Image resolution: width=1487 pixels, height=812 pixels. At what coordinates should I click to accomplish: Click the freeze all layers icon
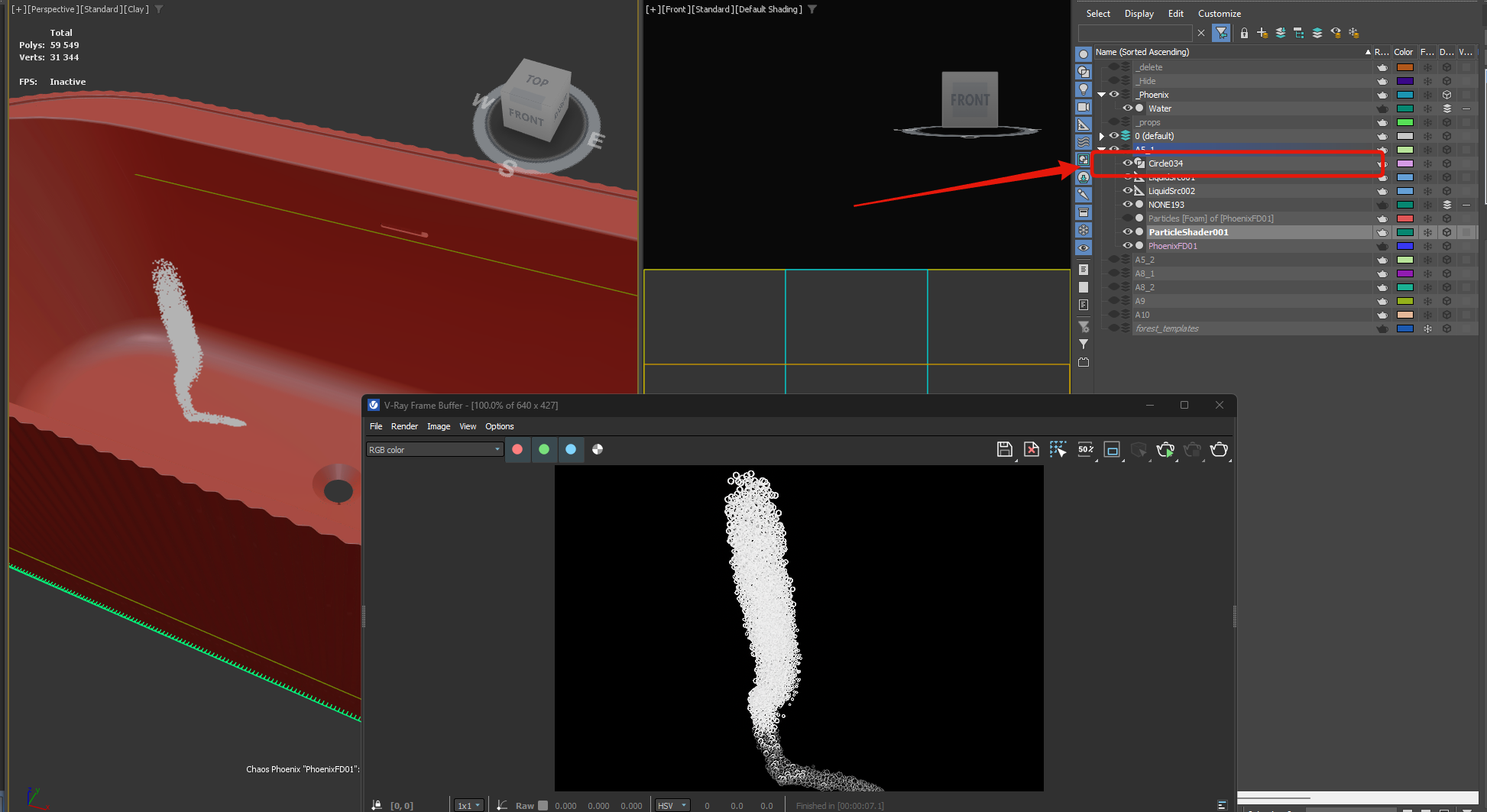click(1354, 33)
